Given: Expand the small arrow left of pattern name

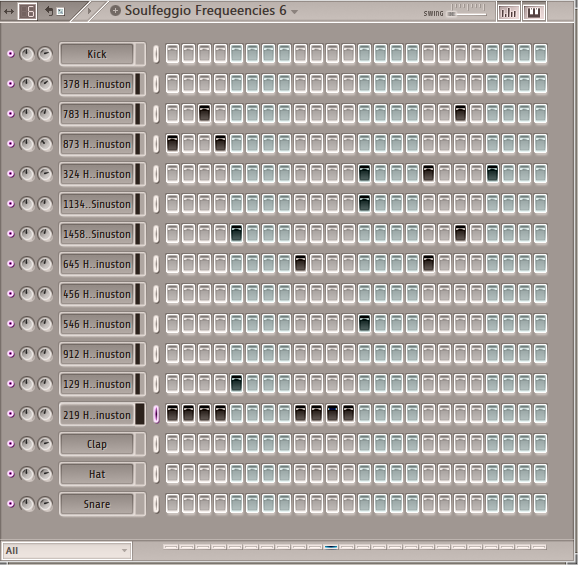Looking at the screenshot, I should 89,11.
